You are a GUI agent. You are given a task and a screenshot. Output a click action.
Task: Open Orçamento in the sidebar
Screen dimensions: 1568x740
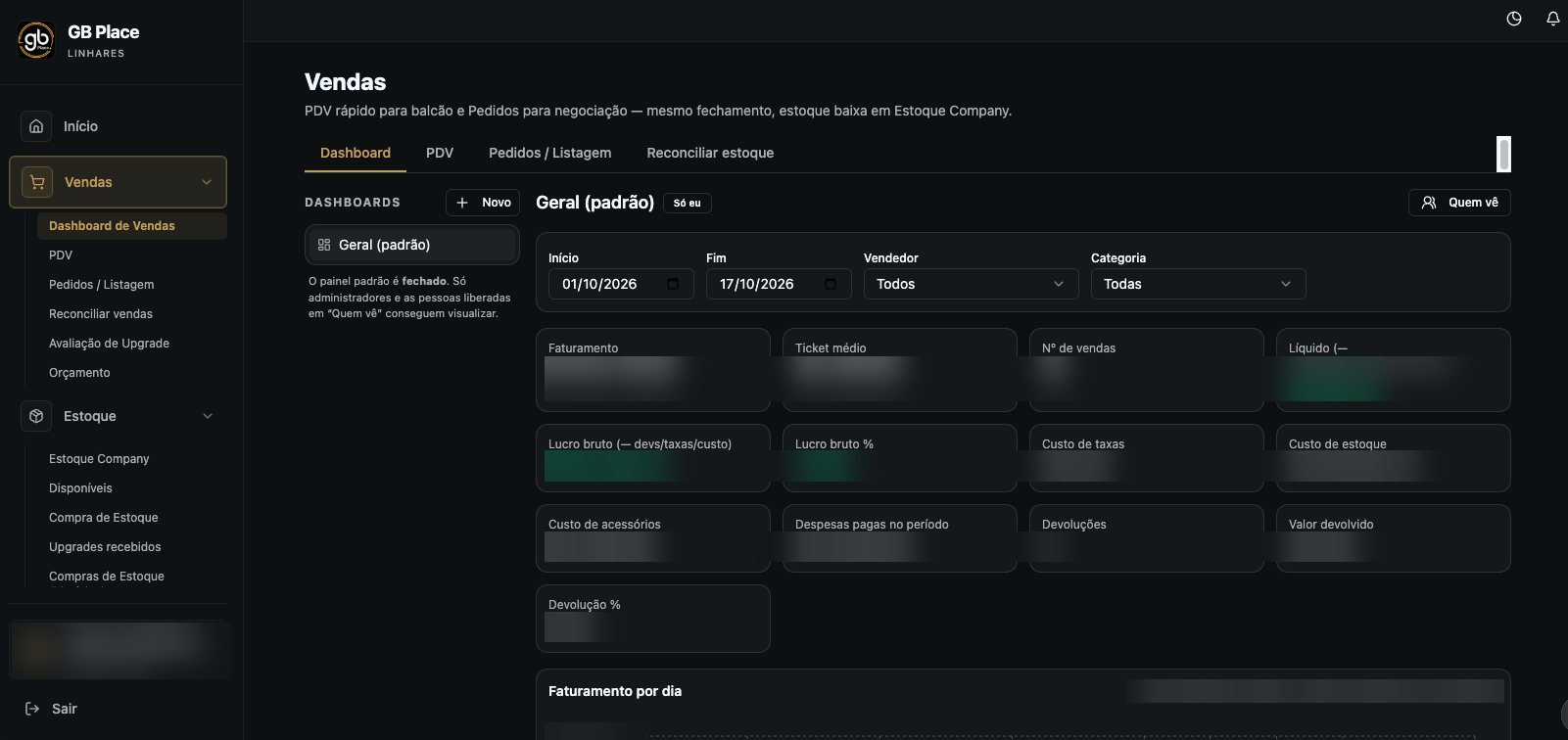(79, 373)
